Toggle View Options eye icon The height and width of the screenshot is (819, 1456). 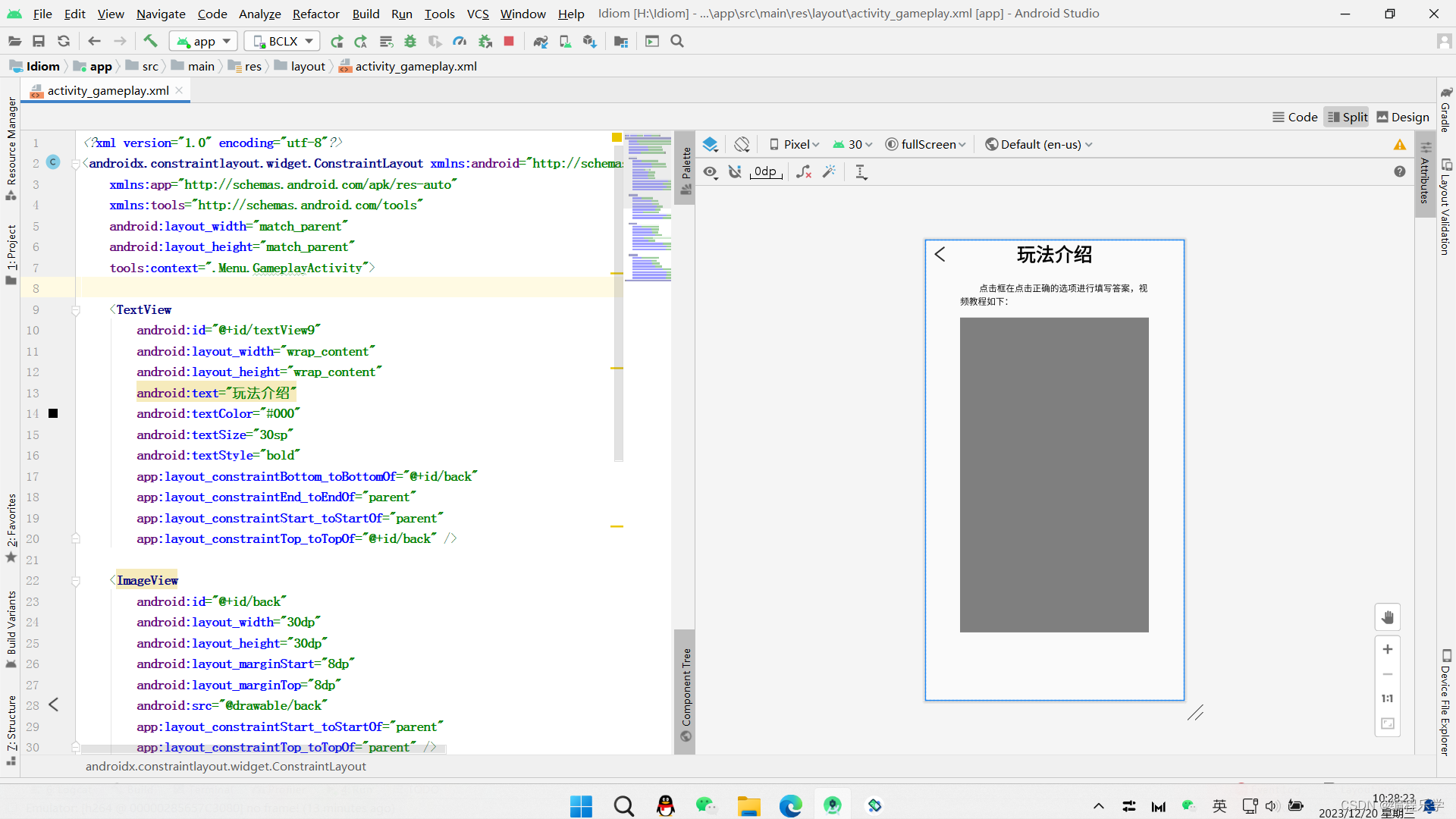click(x=710, y=172)
